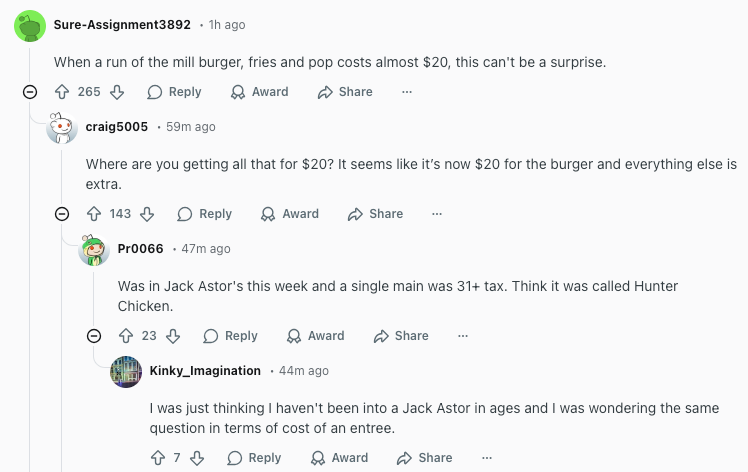Downvote Kinky_Imagination's comment
Image resolution: width=748 pixels, height=472 pixels.
click(196, 458)
